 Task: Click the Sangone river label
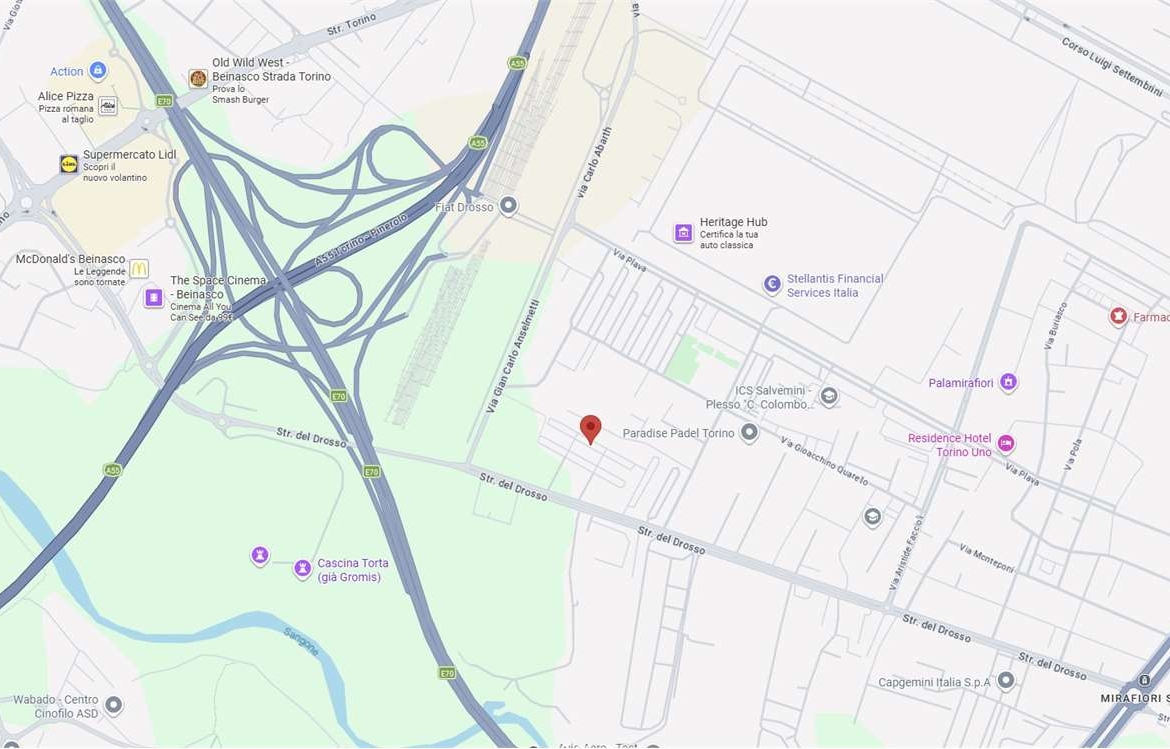(x=301, y=642)
